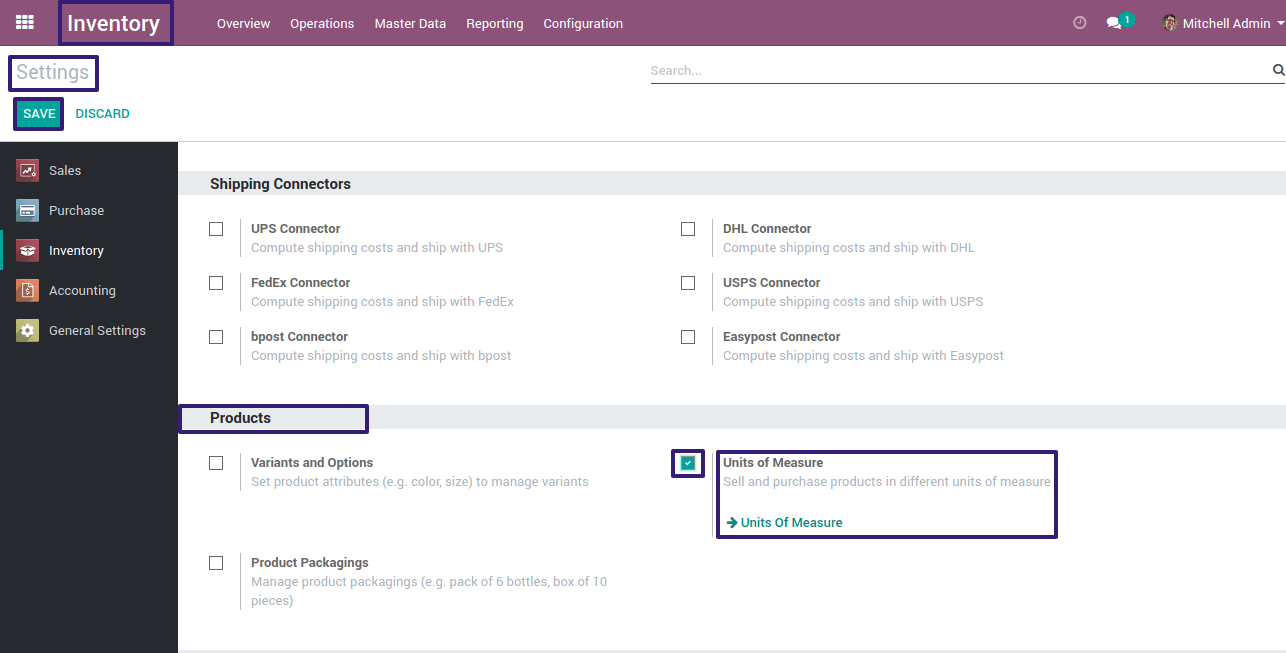Focus the Search settings field
Viewport: 1286px width, 653px height.
pyautogui.click(x=960, y=71)
